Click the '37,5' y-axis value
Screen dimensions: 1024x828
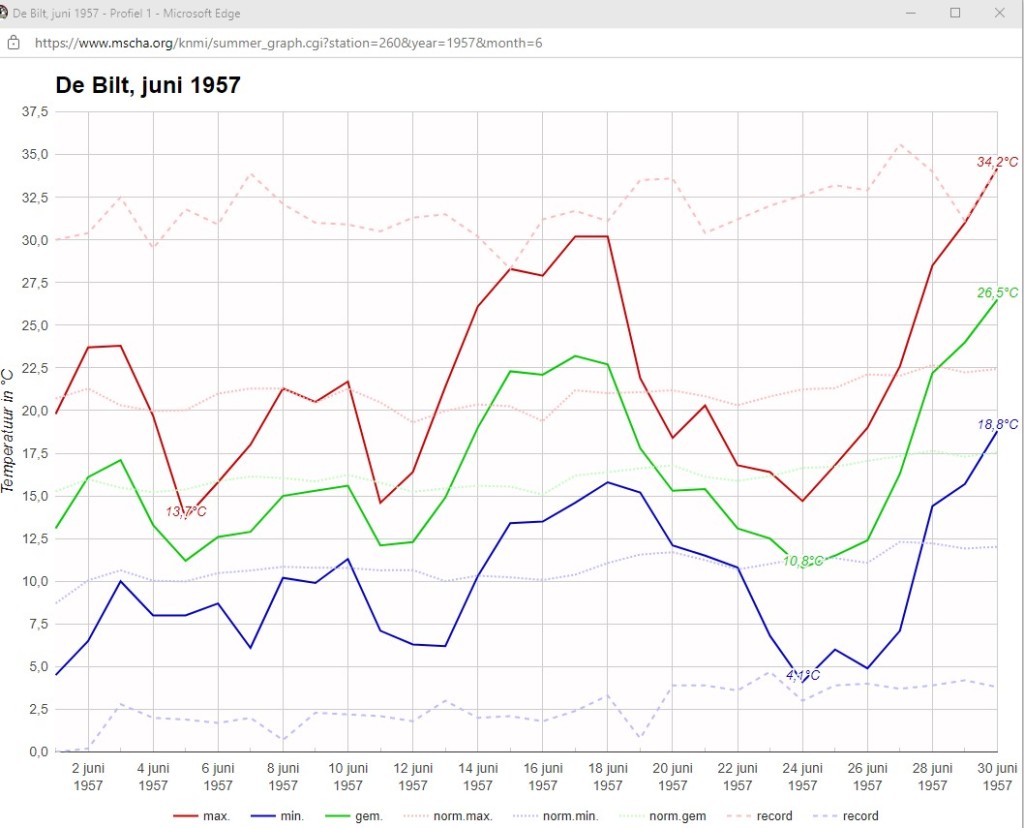tap(35, 112)
